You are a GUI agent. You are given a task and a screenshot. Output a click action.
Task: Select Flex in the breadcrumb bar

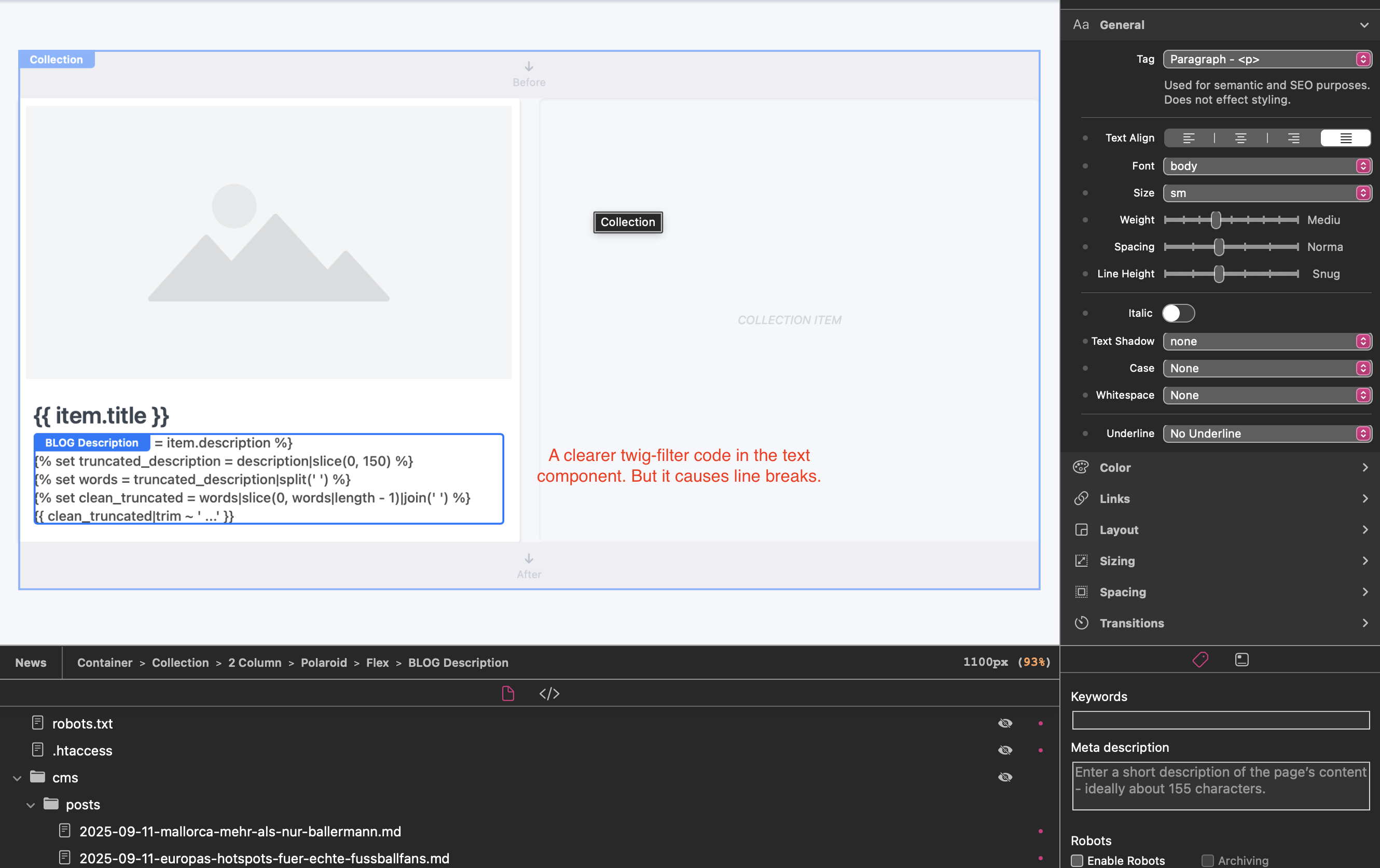[x=378, y=662]
